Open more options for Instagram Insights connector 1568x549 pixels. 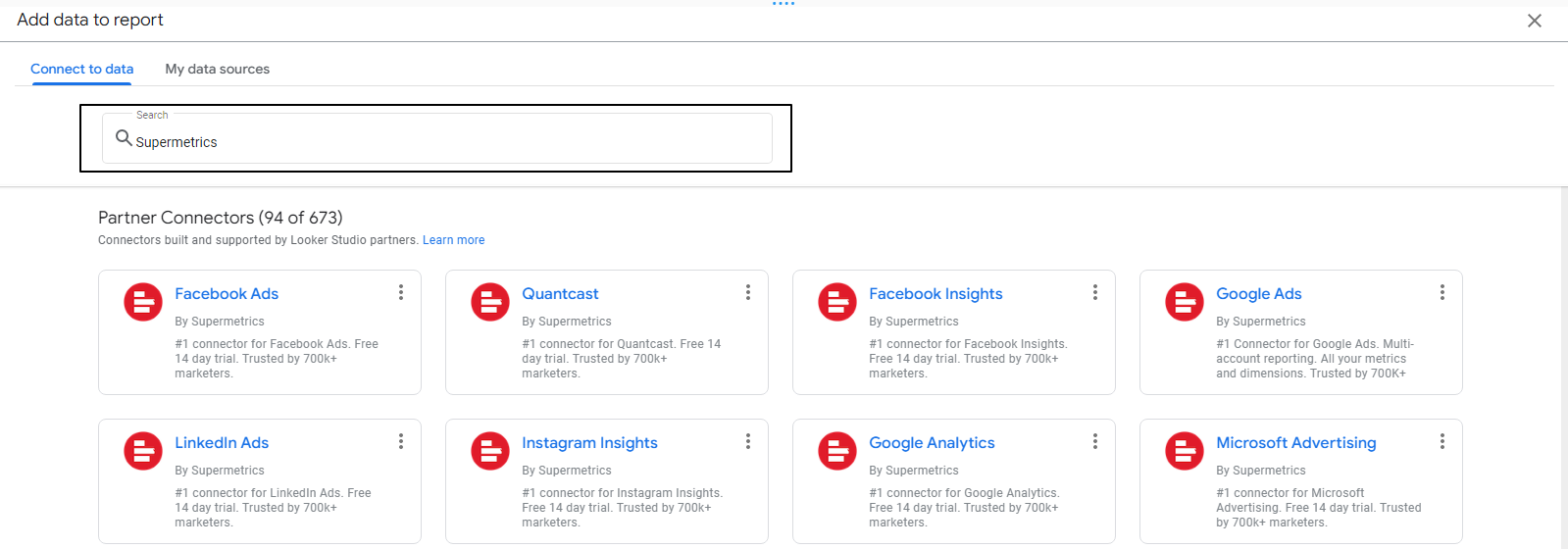tap(748, 441)
